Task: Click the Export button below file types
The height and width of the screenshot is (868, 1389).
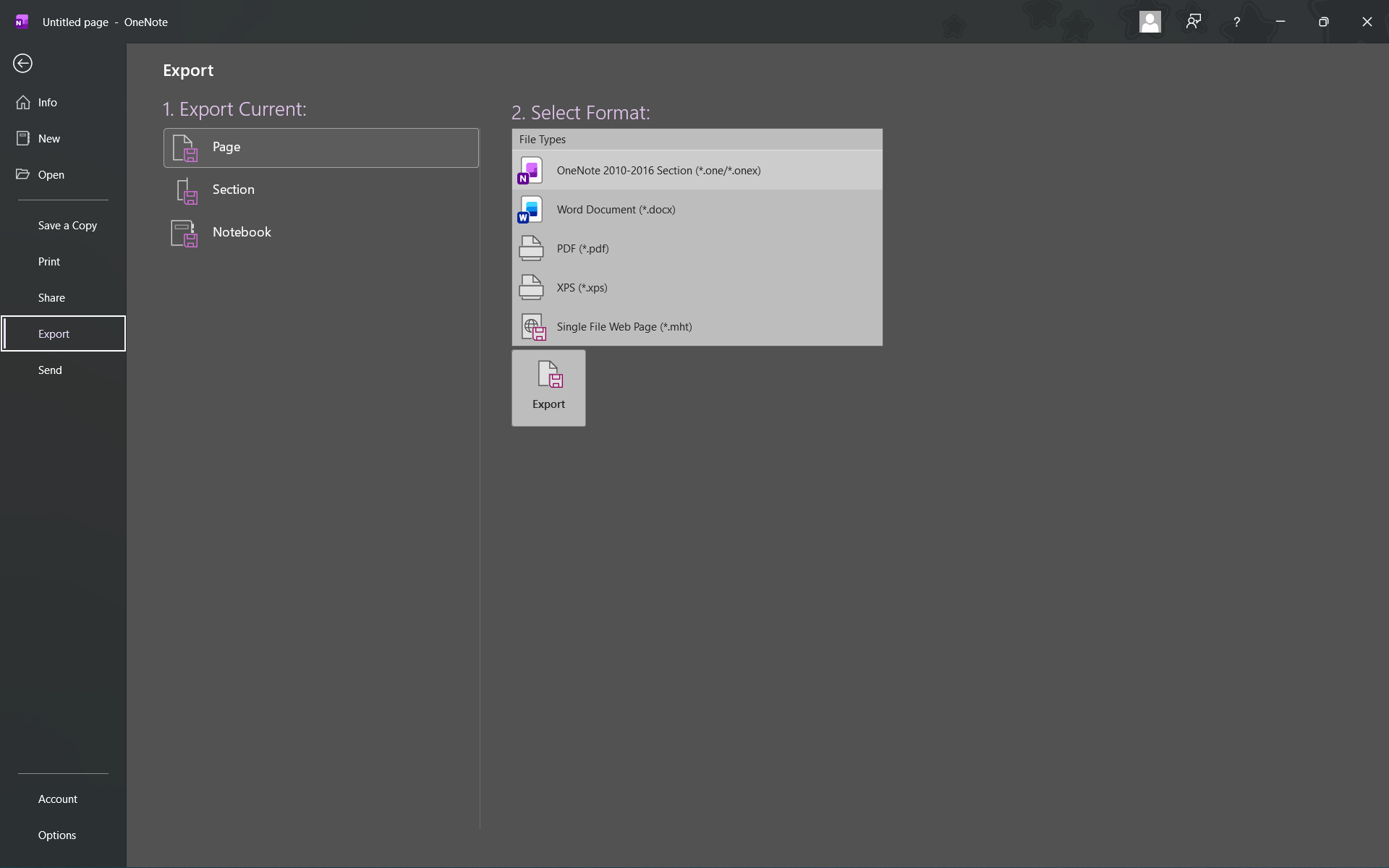Action: click(x=548, y=388)
